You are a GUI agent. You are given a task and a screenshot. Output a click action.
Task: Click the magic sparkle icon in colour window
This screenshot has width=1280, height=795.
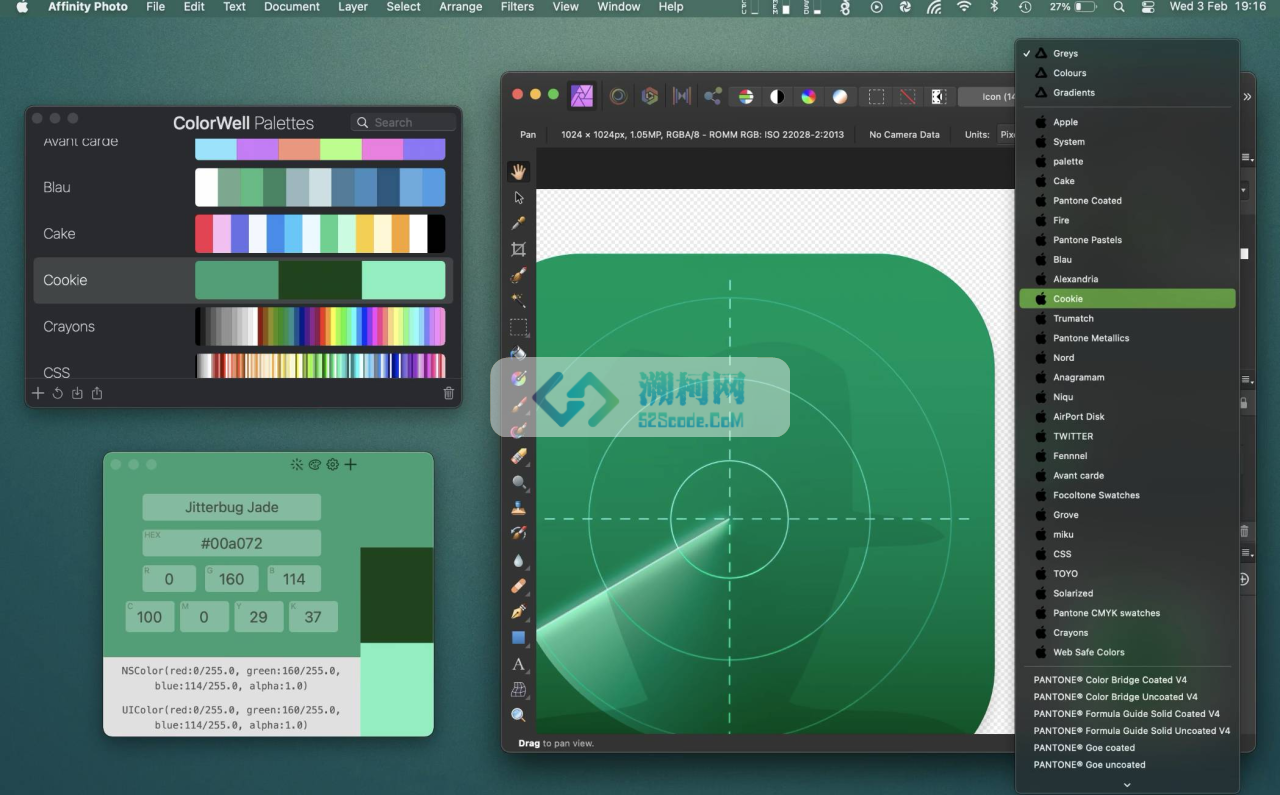[296, 464]
